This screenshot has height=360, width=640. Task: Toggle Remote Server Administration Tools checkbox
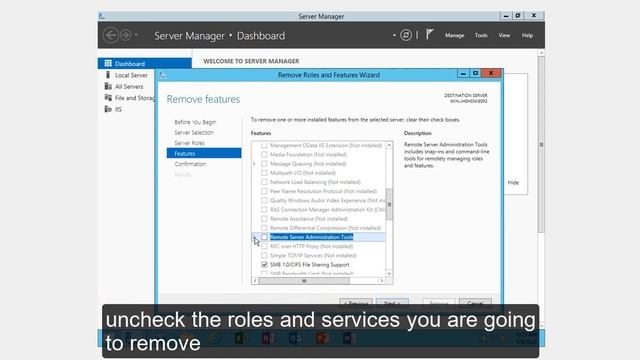point(264,237)
